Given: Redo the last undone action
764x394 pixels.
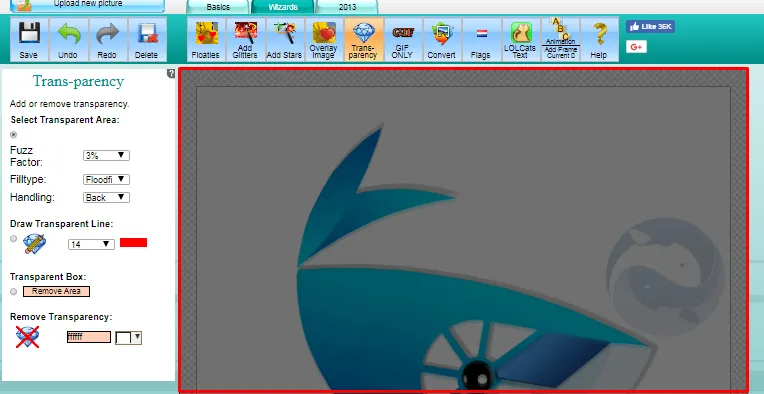Looking at the screenshot, I should pyautogui.click(x=107, y=39).
